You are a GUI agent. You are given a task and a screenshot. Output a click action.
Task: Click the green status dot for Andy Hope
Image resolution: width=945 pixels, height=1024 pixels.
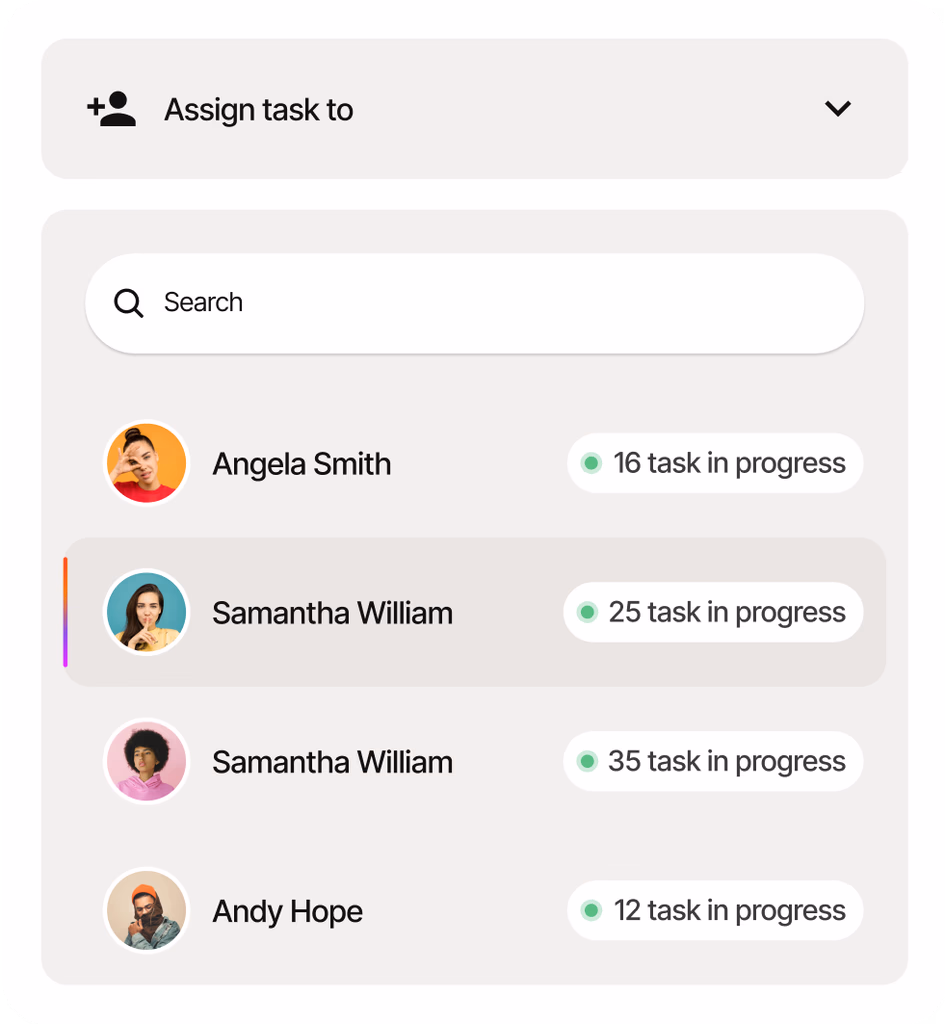click(x=591, y=910)
